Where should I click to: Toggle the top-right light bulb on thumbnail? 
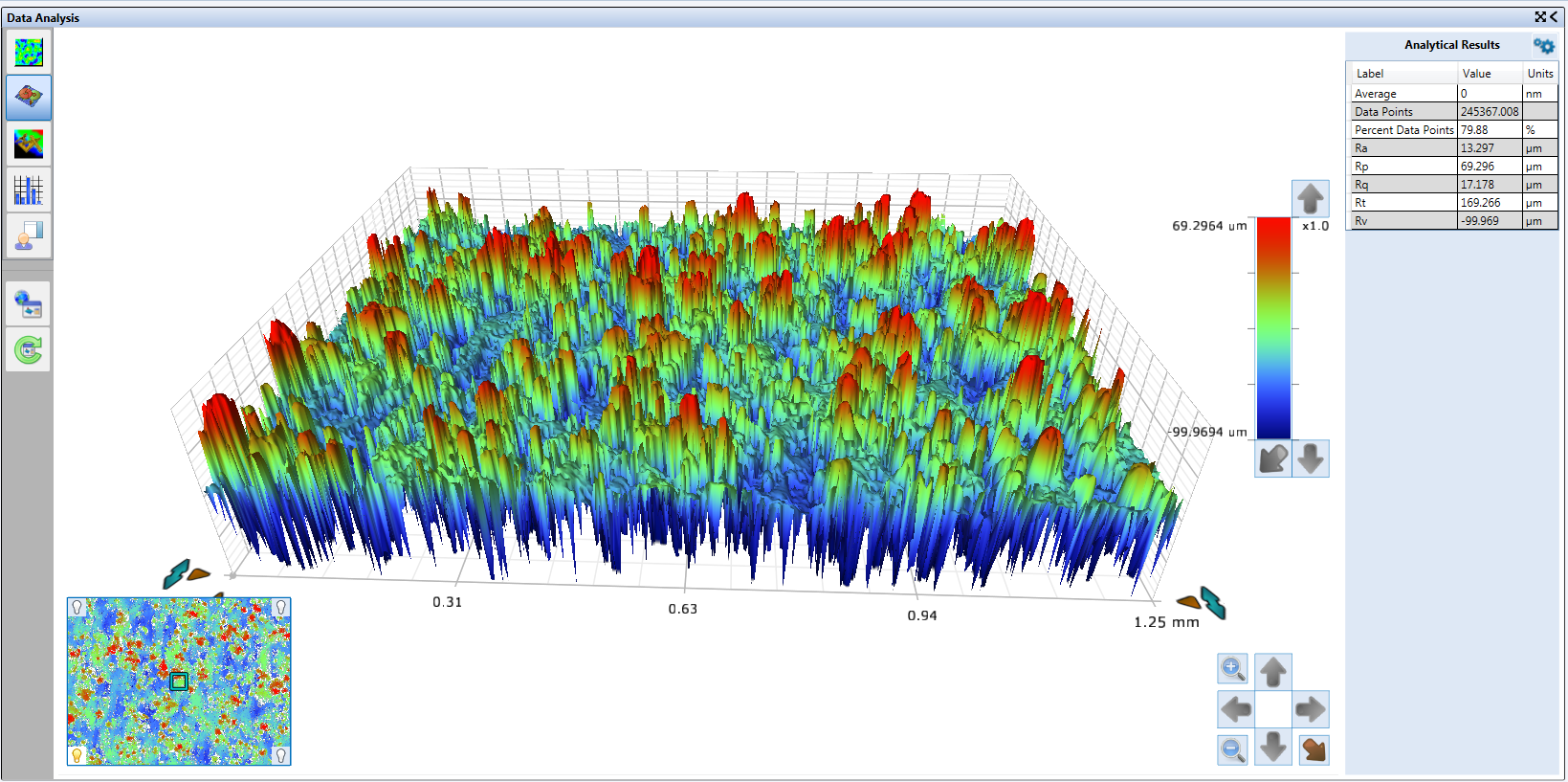pyautogui.click(x=280, y=608)
